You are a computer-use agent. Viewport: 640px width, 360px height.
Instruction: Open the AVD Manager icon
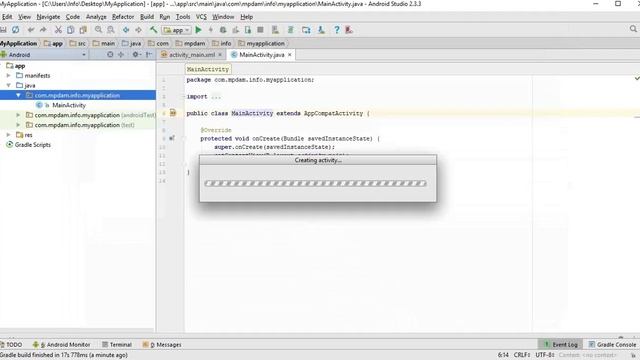pyautogui.click(x=276, y=30)
